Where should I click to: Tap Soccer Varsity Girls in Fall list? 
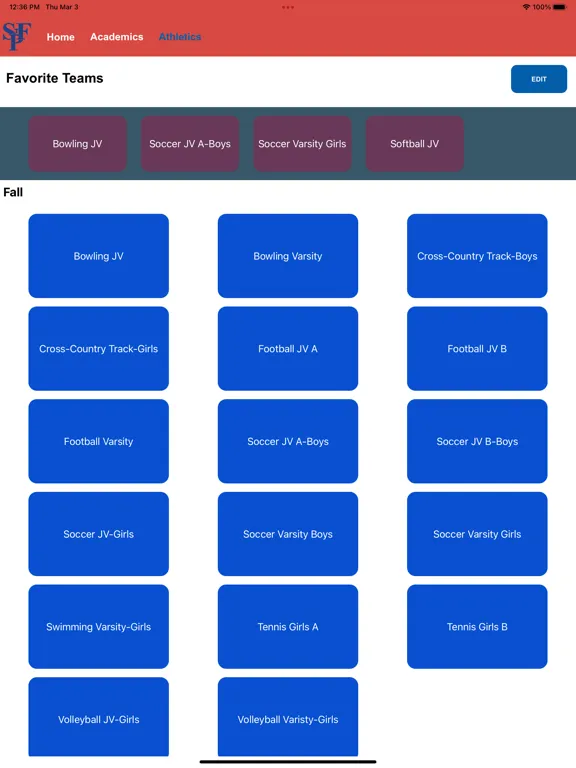477,533
